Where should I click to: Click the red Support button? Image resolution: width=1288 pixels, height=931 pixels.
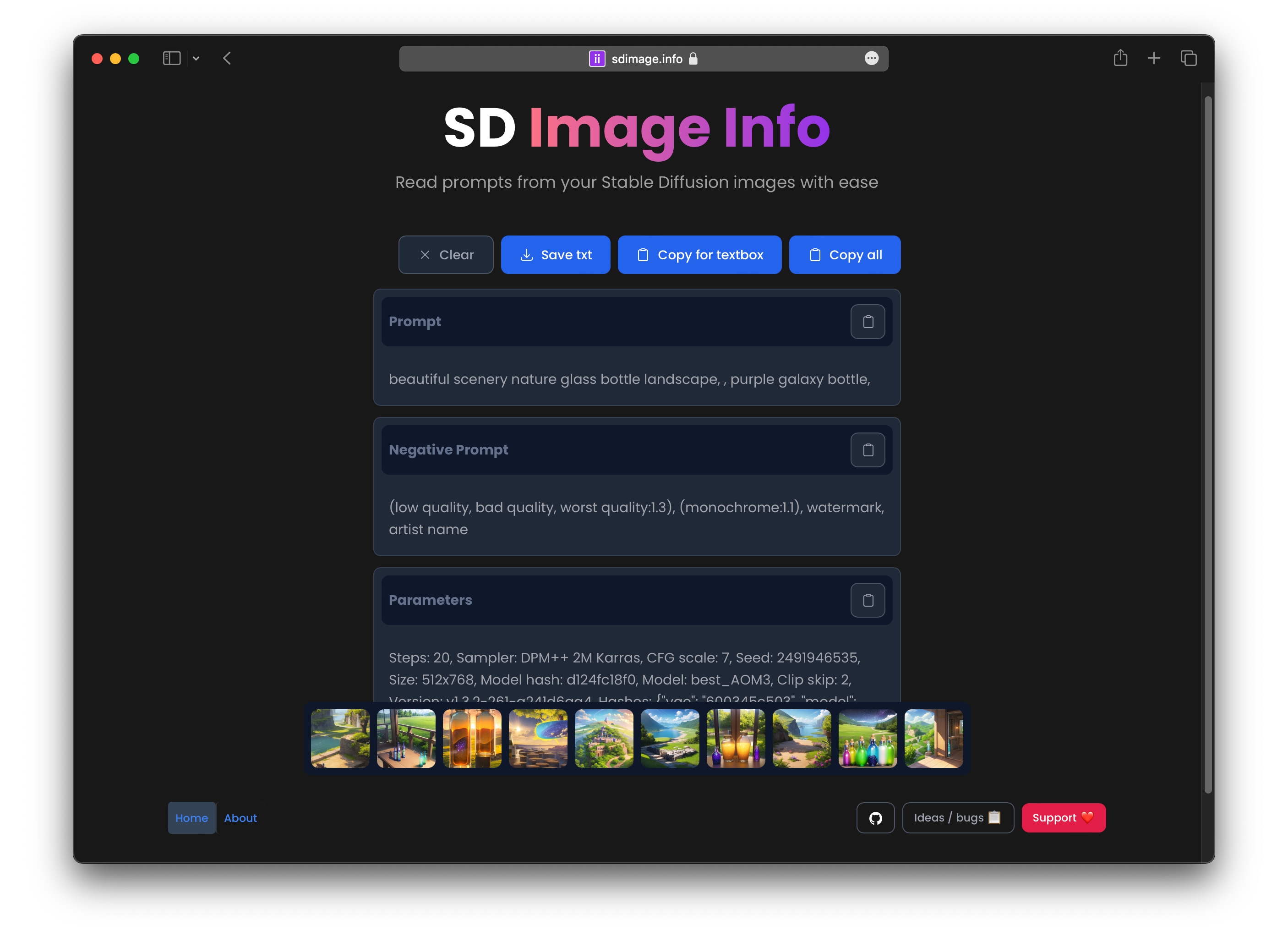click(x=1063, y=818)
